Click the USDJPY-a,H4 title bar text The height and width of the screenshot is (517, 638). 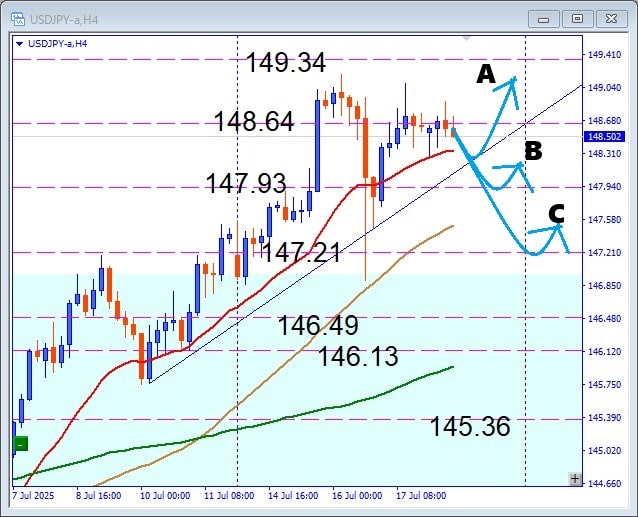coord(64,20)
